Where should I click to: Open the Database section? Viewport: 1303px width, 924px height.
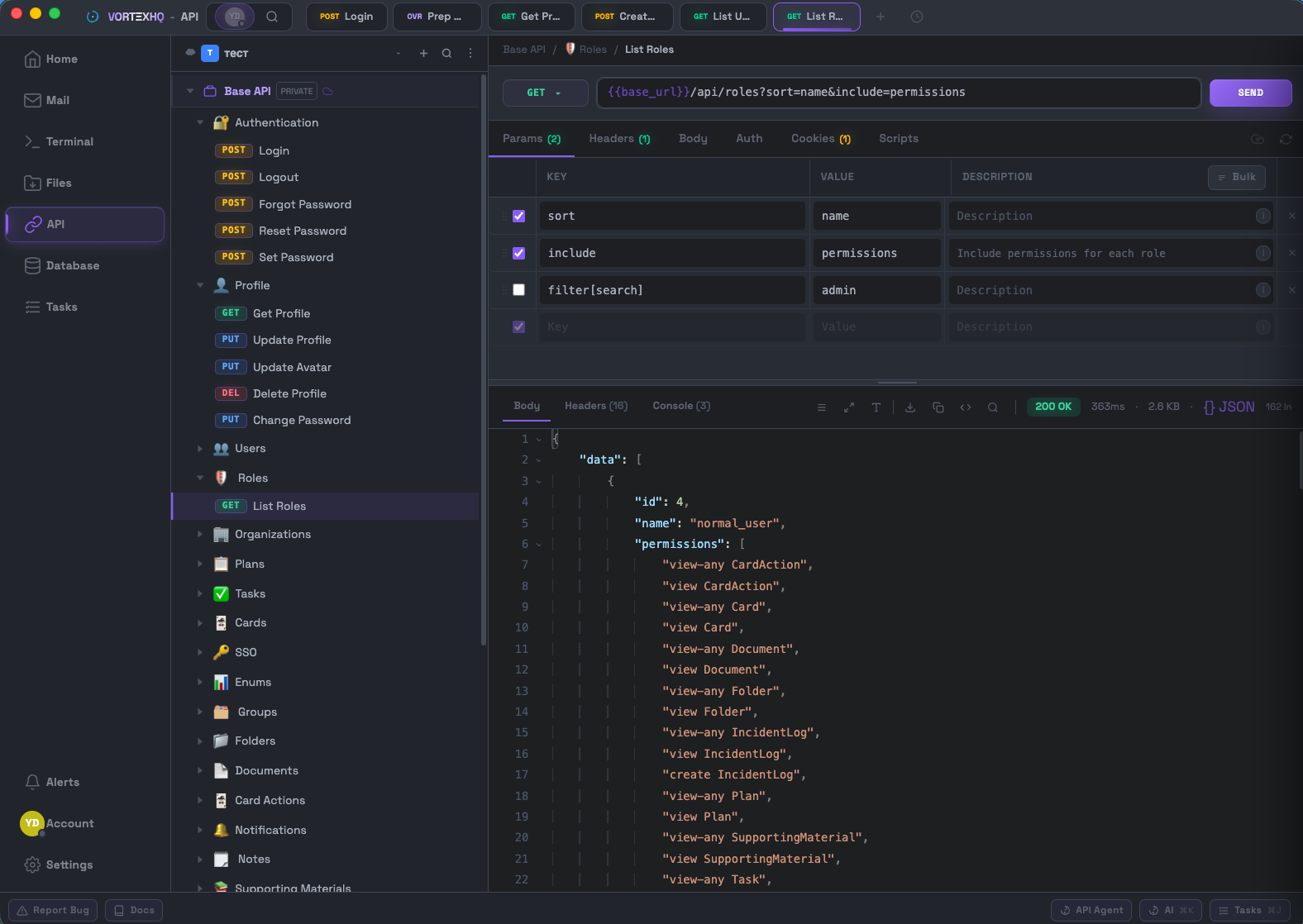coord(61,265)
